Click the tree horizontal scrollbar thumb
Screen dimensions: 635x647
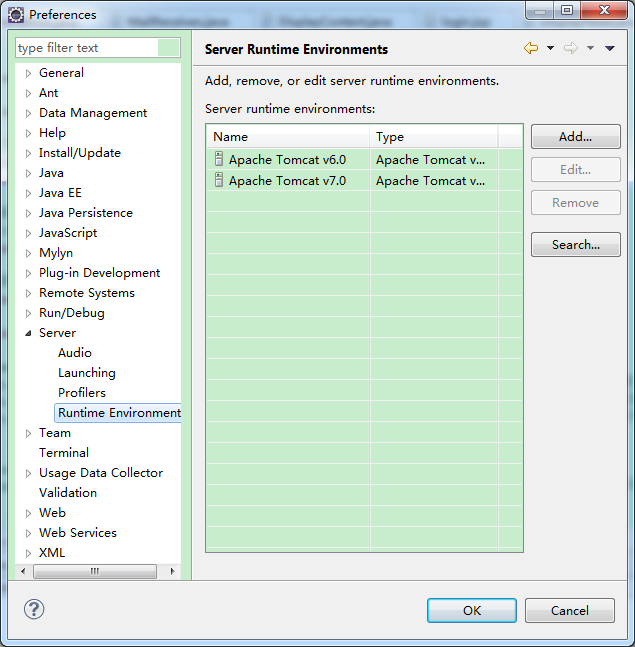pyautogui.click(x=95, y=571)
